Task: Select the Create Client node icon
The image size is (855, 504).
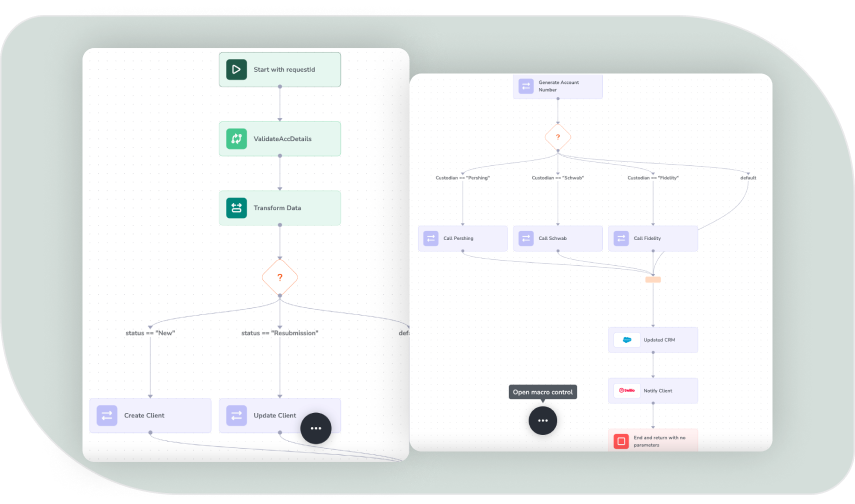Action: click(x=106, y=415)
